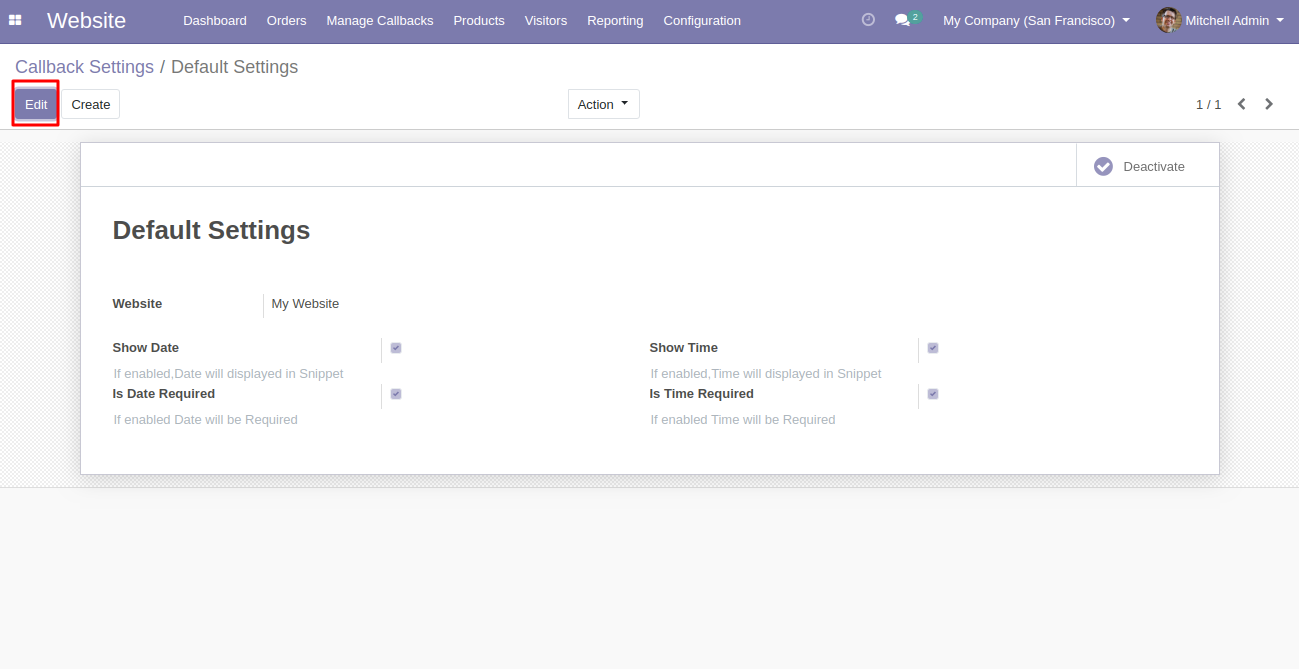Uncheck the Show Date checkbox
Viewport: 1299px width, 669px height.
coord(395,348)
